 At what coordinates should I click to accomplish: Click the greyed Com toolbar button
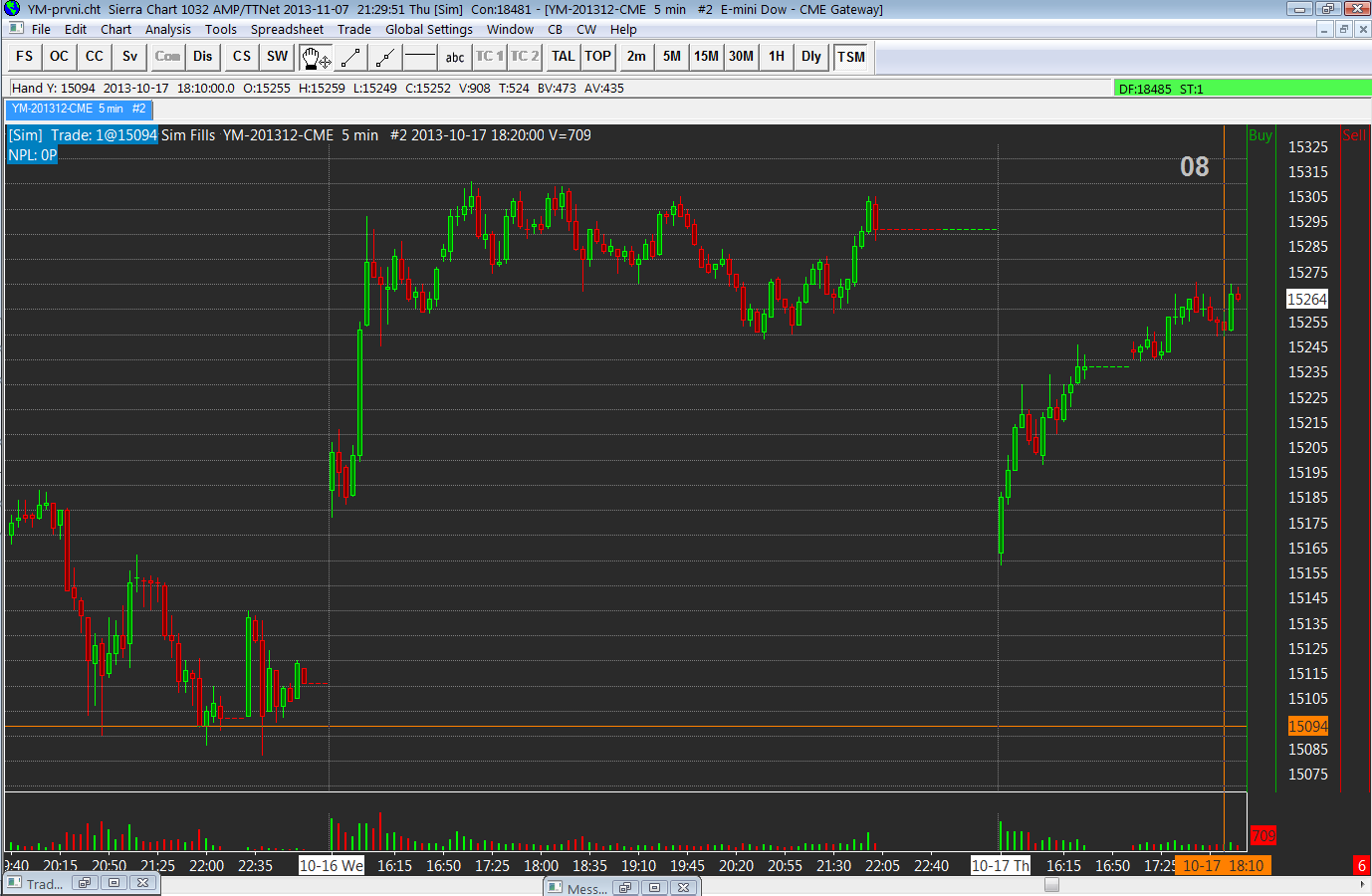pos(167,57)
